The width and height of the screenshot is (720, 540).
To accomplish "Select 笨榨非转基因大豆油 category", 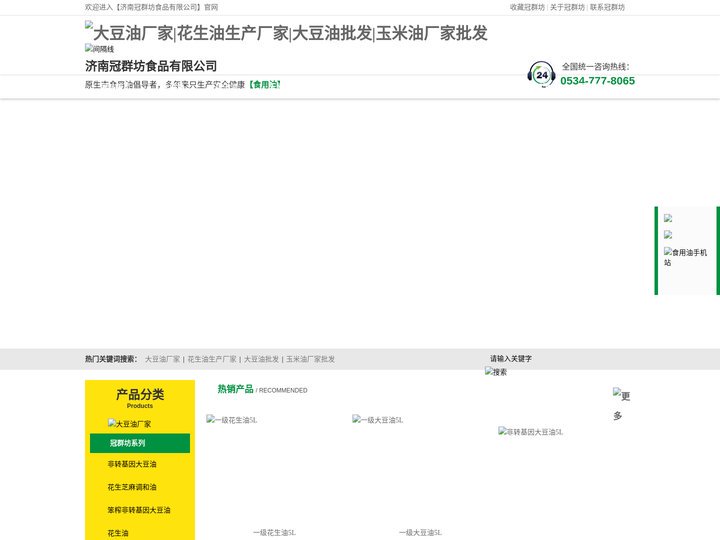I will pyautogui.click(x=139, y=510).
